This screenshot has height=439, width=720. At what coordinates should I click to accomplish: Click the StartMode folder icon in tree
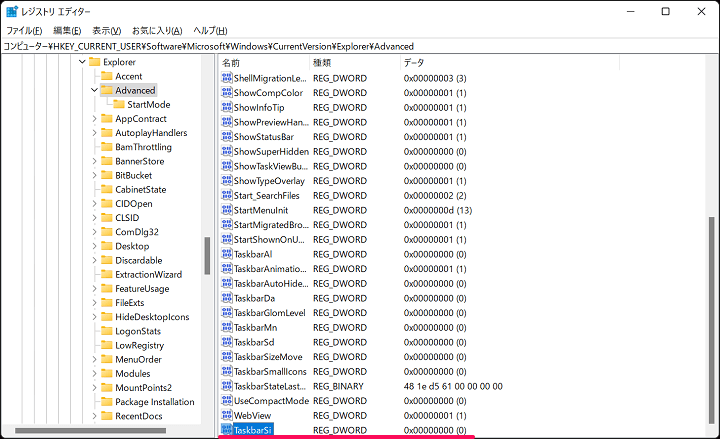click(118, 105)
